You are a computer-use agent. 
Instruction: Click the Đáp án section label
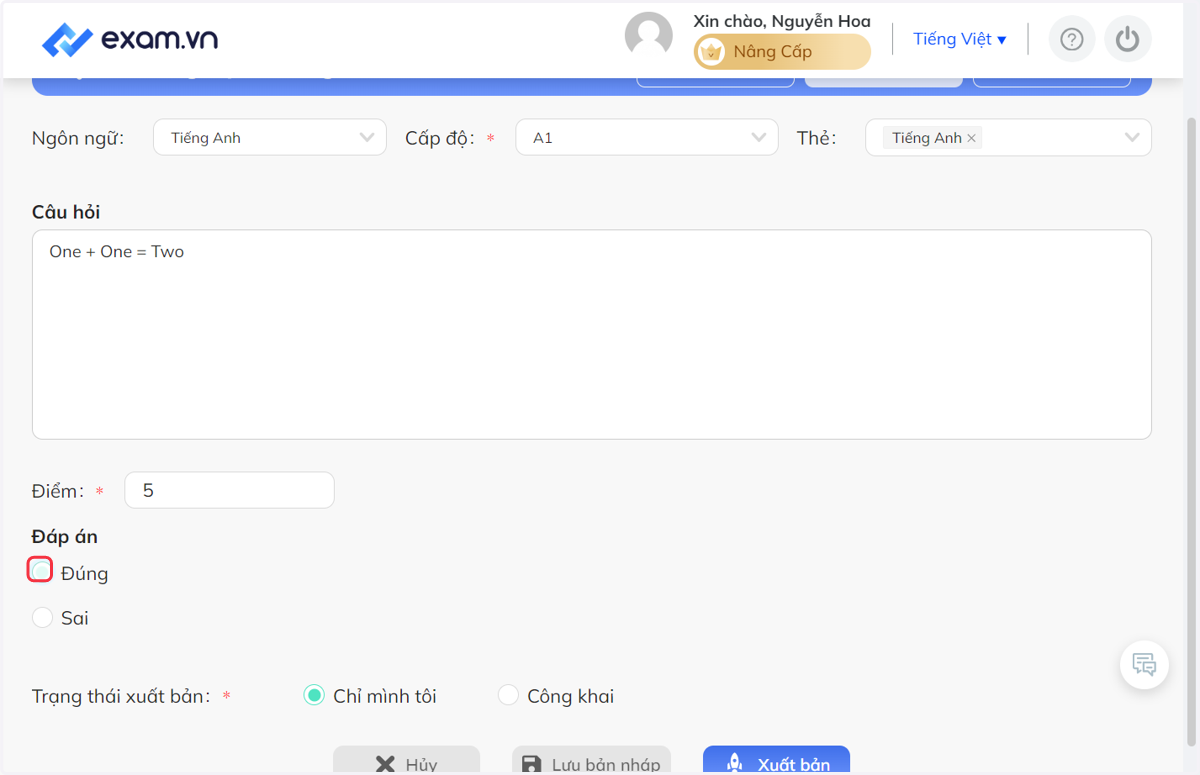pyautogui.click(x=65, y=537)
